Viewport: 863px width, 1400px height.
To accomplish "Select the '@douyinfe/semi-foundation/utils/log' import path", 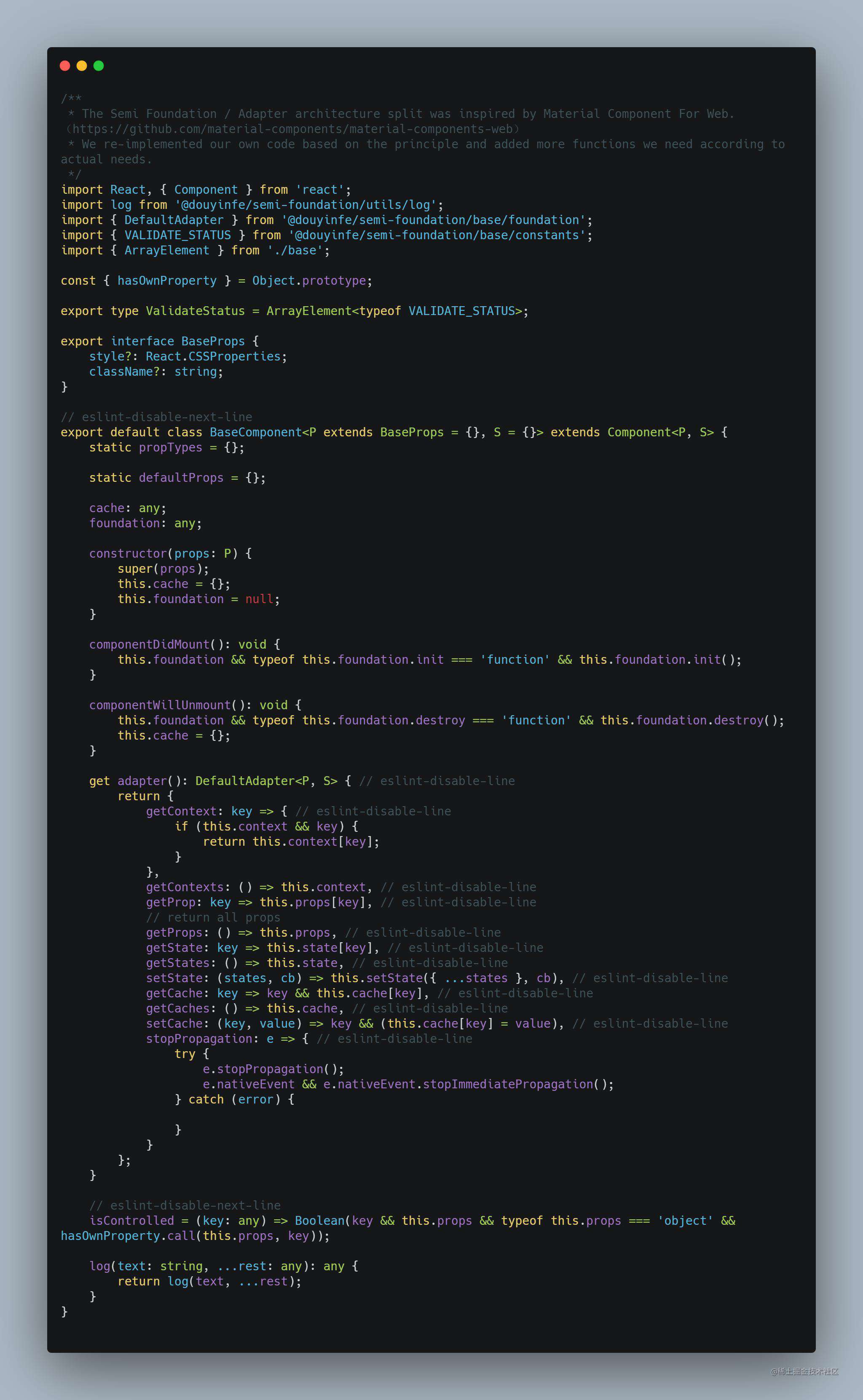I will pyautogui.click(x=306, y=205).
